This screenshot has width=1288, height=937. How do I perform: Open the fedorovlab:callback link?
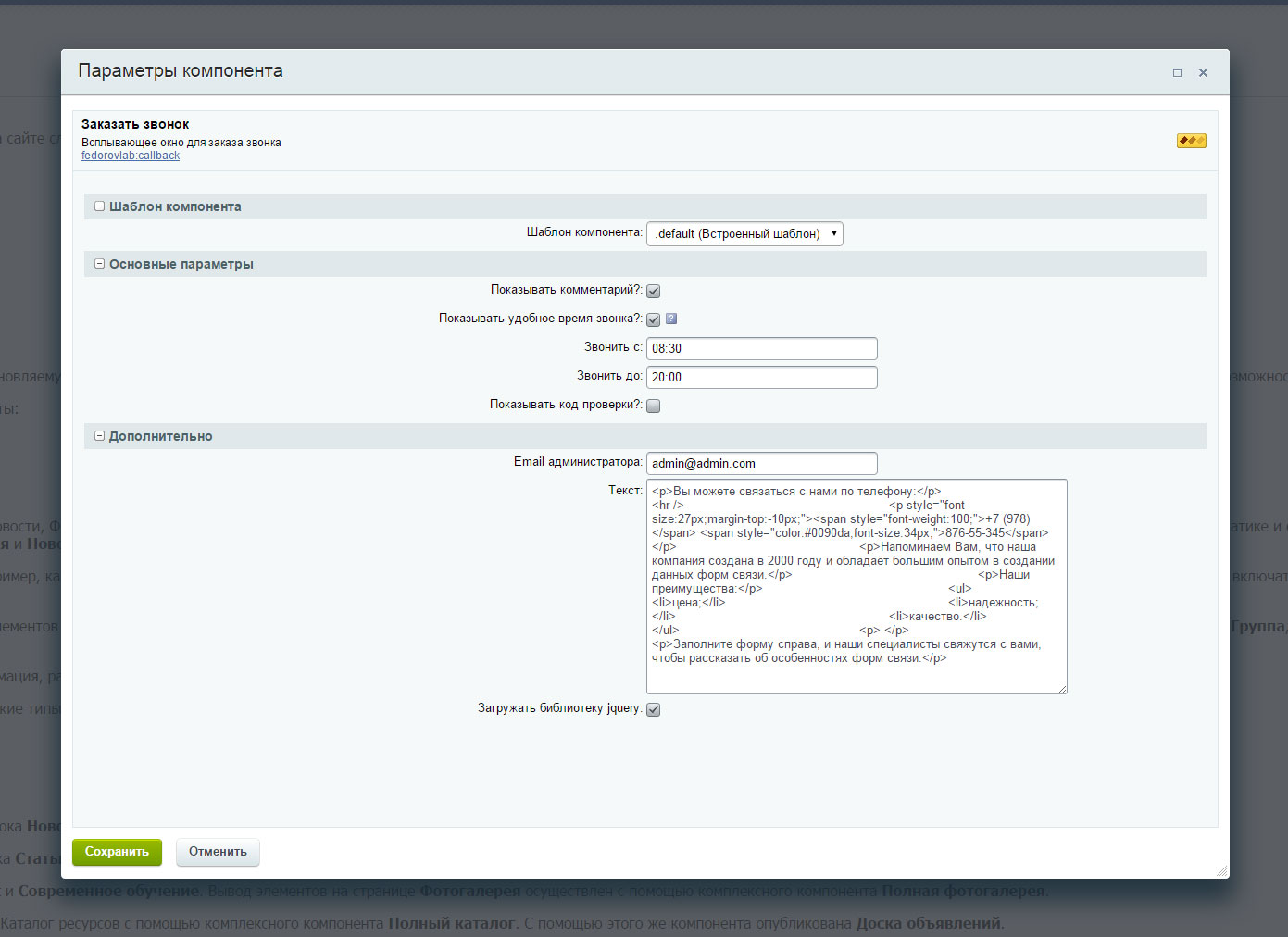pos(131,156)
